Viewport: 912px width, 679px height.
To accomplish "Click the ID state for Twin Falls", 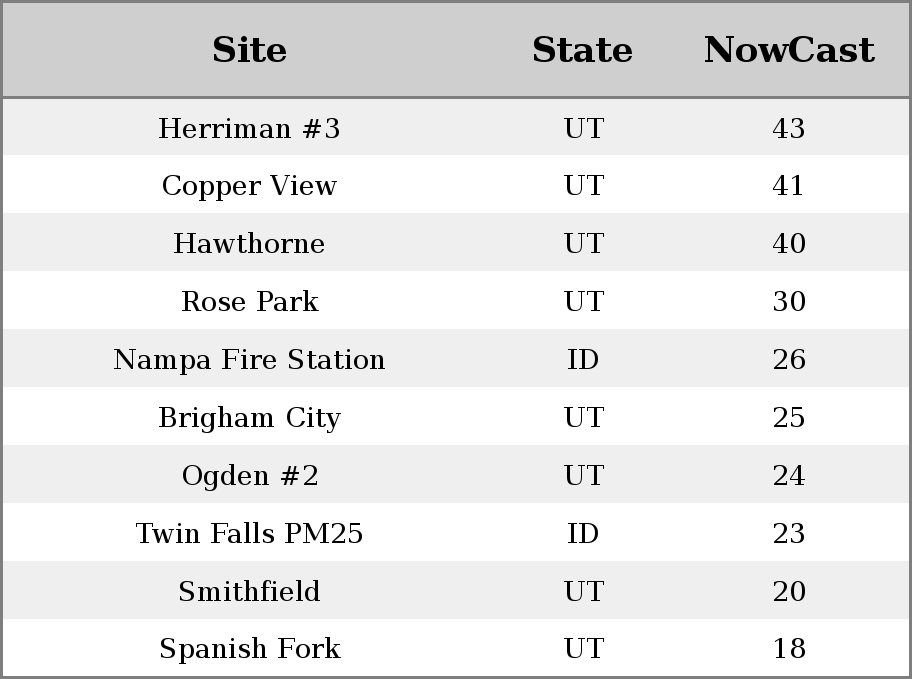I will (583, 534).
